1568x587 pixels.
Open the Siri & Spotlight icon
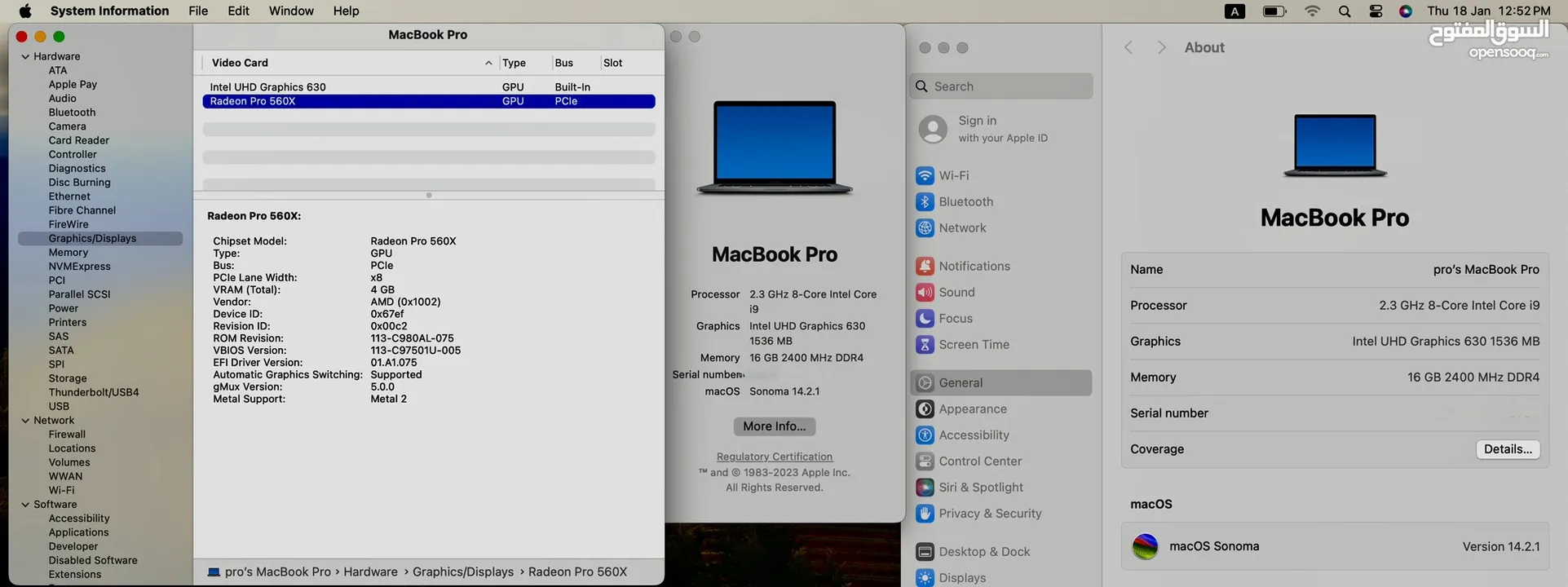click(x=925, y=487)
